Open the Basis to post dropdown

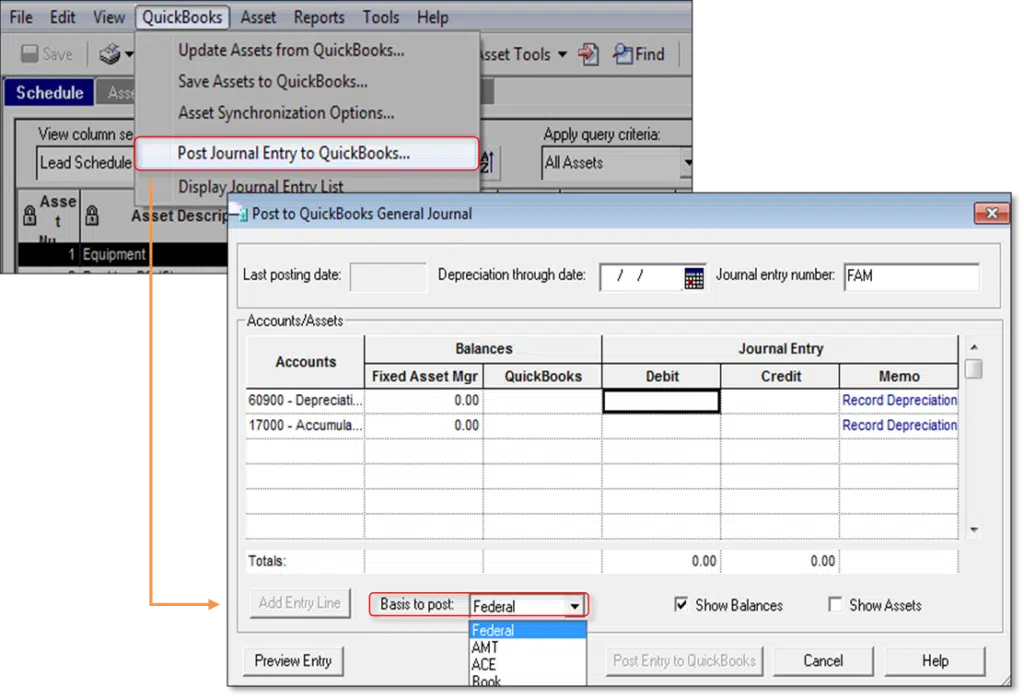click(x=574, y=606)
